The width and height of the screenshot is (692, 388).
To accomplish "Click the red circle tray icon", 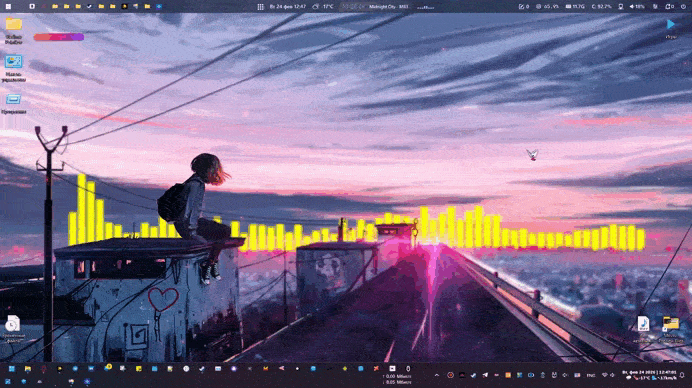I will [x=450, y=375].
